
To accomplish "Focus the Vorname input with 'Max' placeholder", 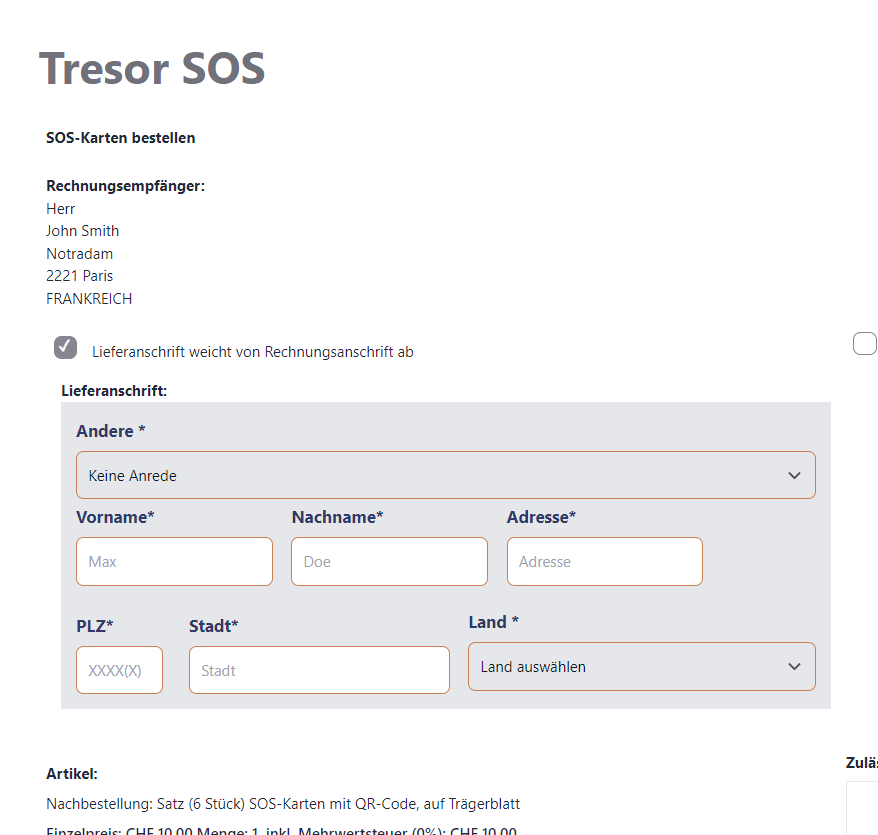I will click(x=174, y=561).
